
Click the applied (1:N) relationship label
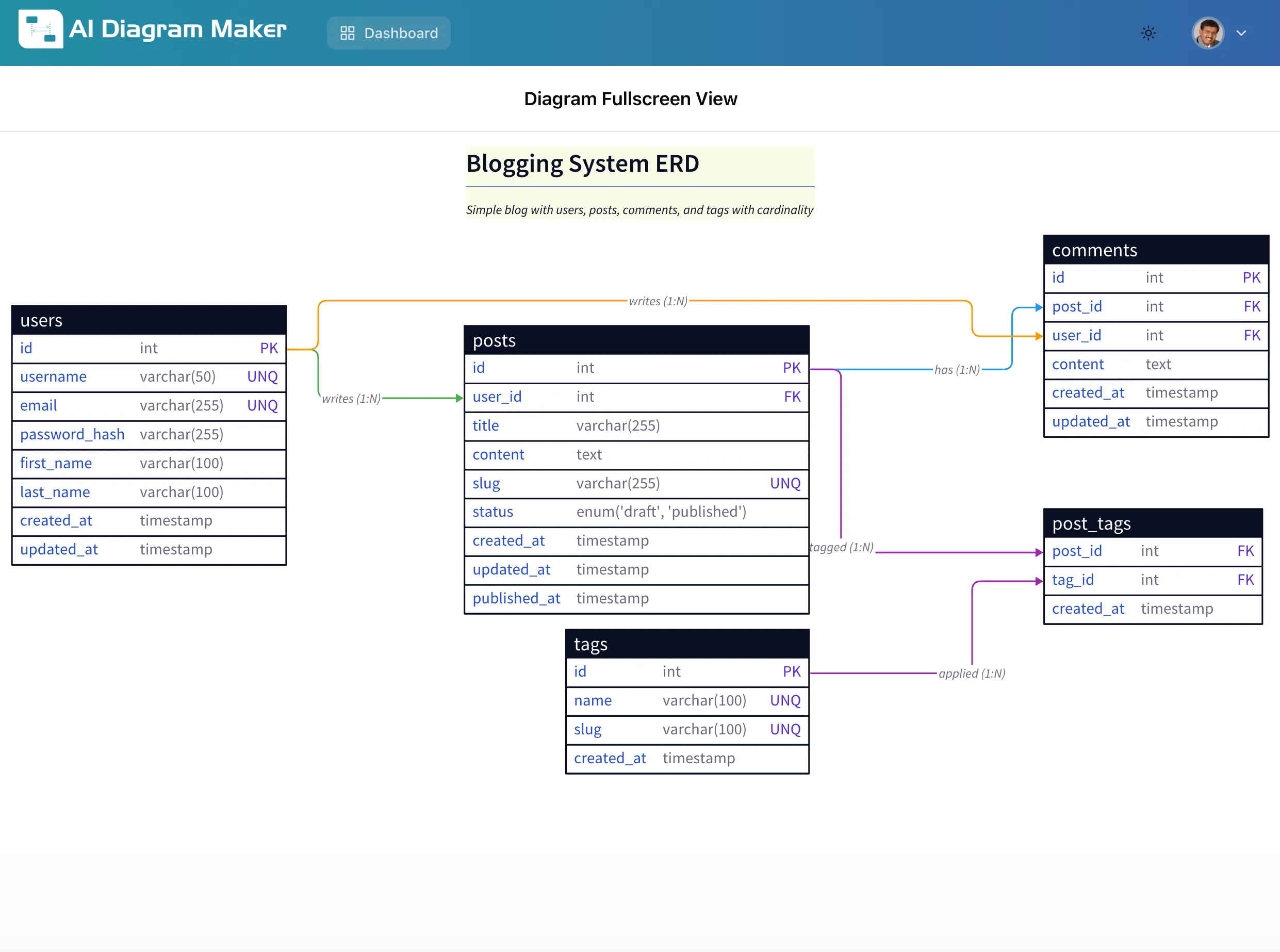972,672
